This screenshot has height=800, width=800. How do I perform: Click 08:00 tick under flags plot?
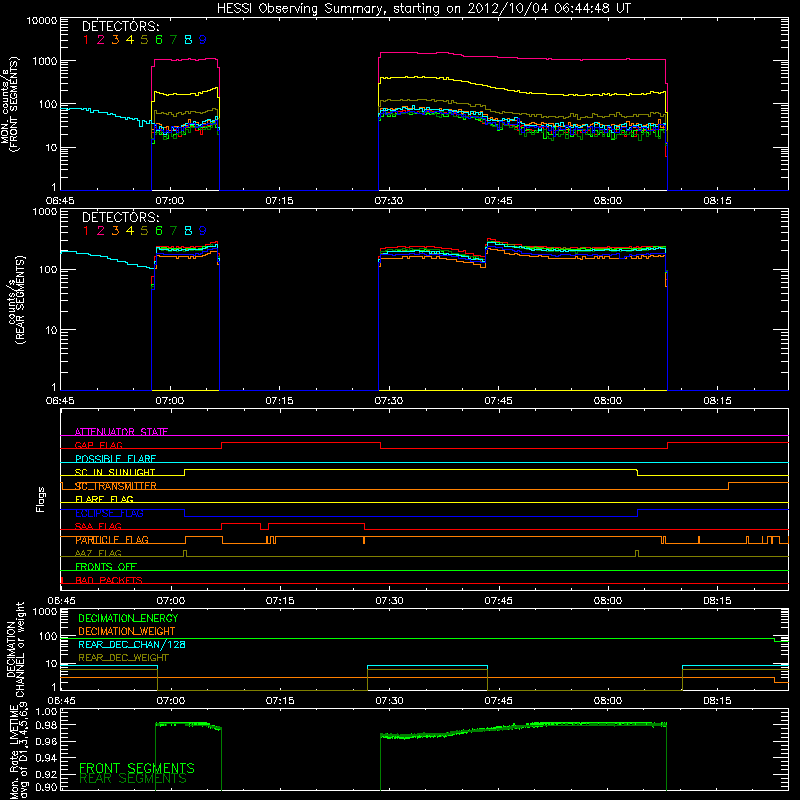click(608, 601)
